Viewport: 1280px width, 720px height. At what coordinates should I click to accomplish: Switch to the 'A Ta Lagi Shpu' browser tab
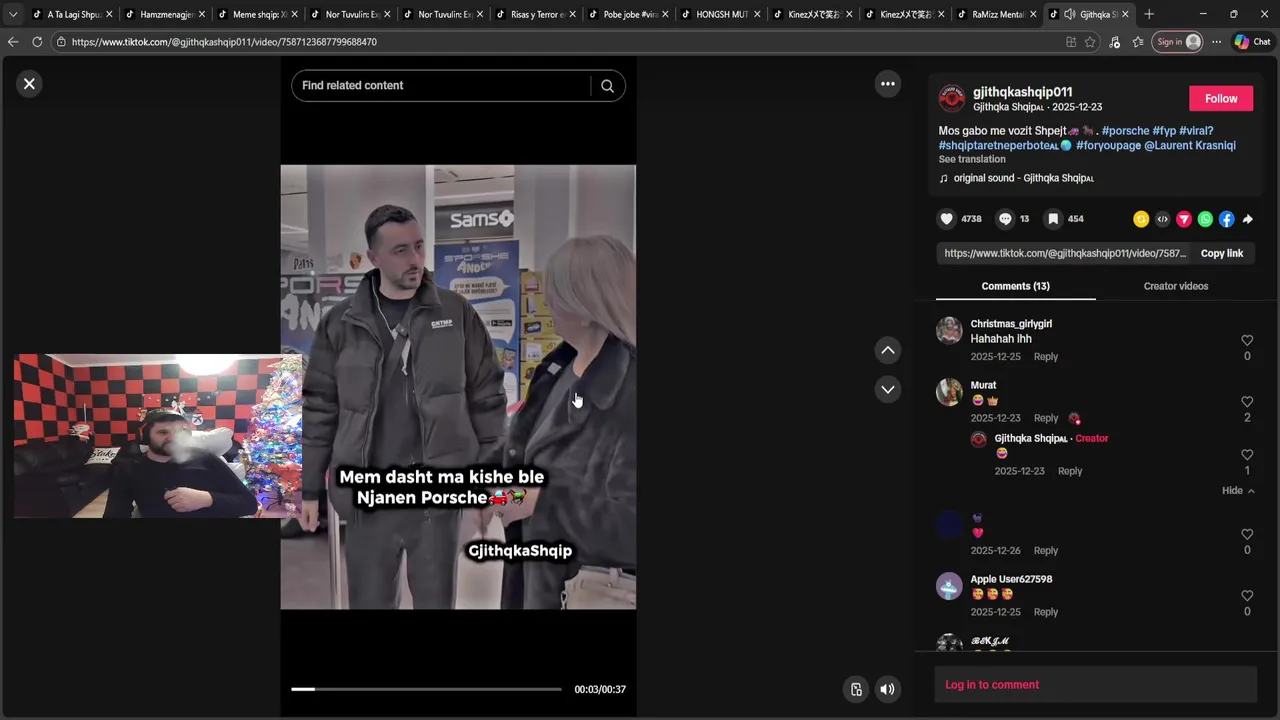pos(74,15)
